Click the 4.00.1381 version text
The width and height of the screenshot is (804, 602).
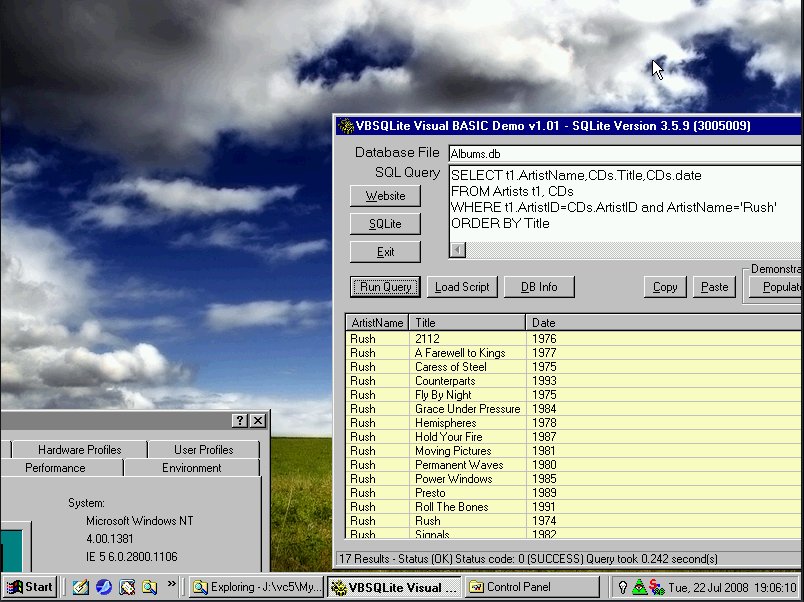pyautogui.click(x=110, y=539)
